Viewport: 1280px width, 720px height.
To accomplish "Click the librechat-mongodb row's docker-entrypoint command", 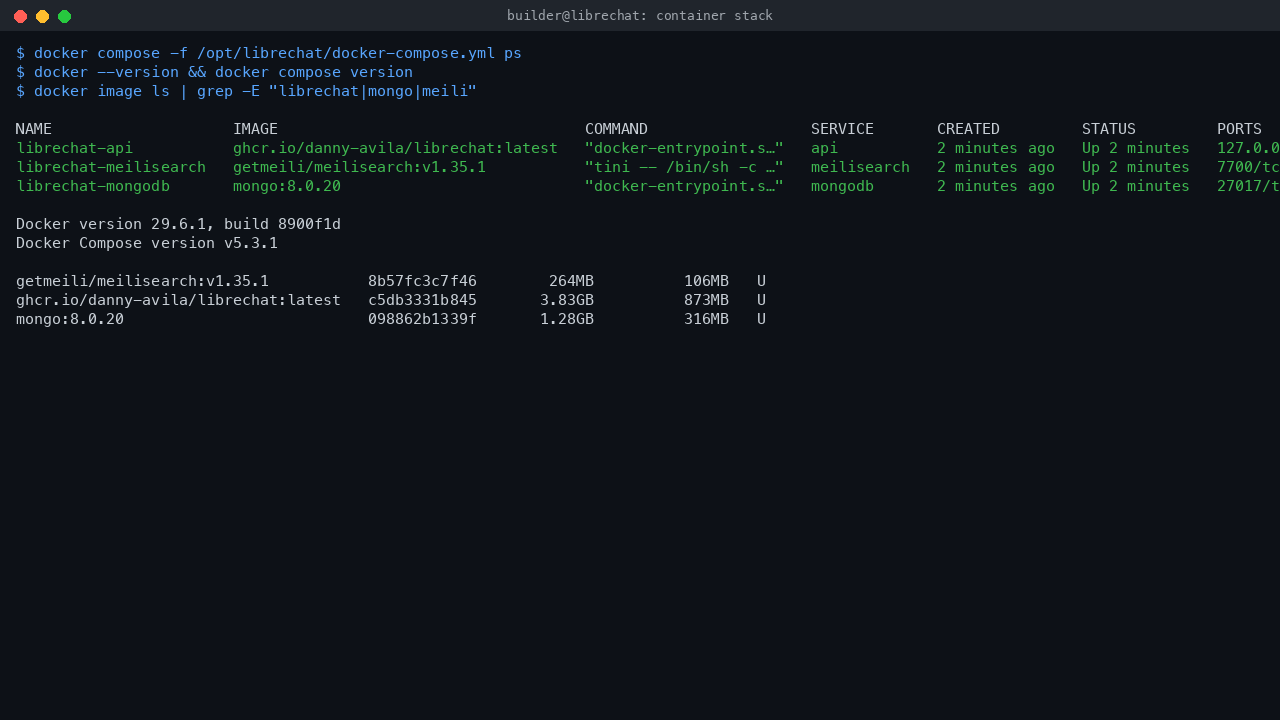I will [x=684, y=186].
